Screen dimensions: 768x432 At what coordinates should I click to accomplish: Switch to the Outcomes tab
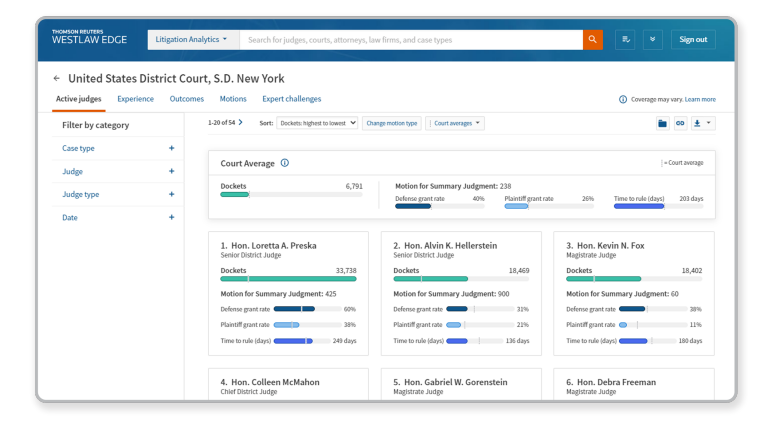pyautogui.click(x=186, y=99)
